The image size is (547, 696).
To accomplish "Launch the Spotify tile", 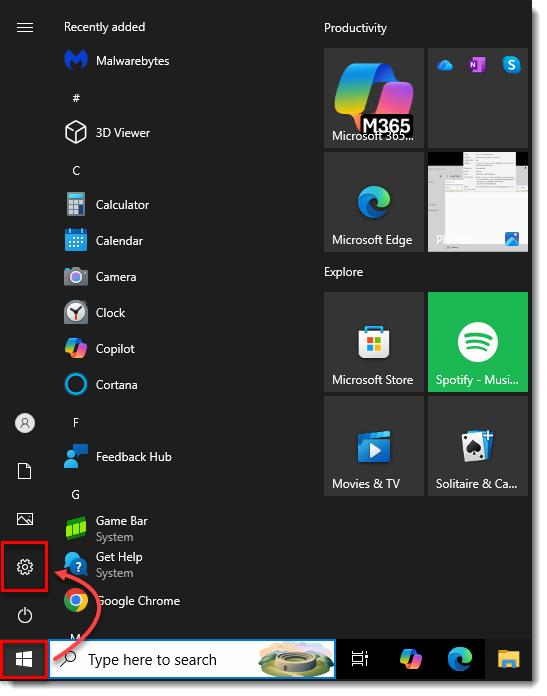I will [x=478, y=342].
